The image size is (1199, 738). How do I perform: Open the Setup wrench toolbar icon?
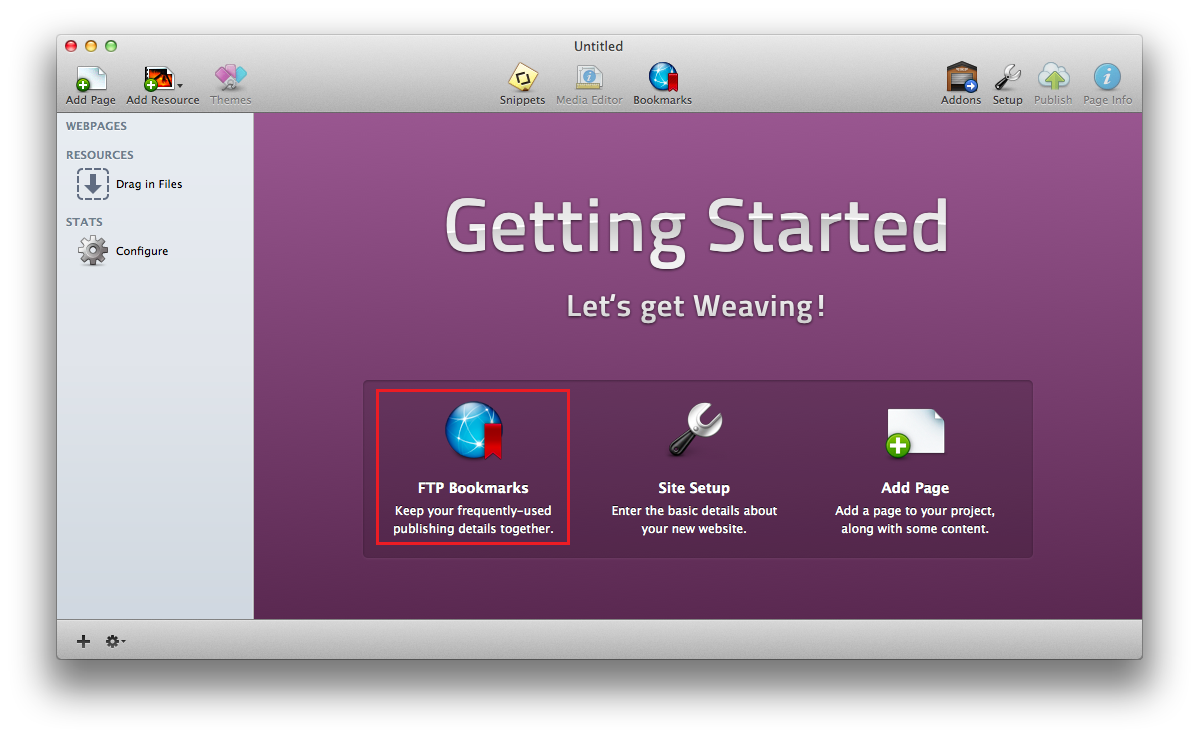click(x=1007, y=77)
